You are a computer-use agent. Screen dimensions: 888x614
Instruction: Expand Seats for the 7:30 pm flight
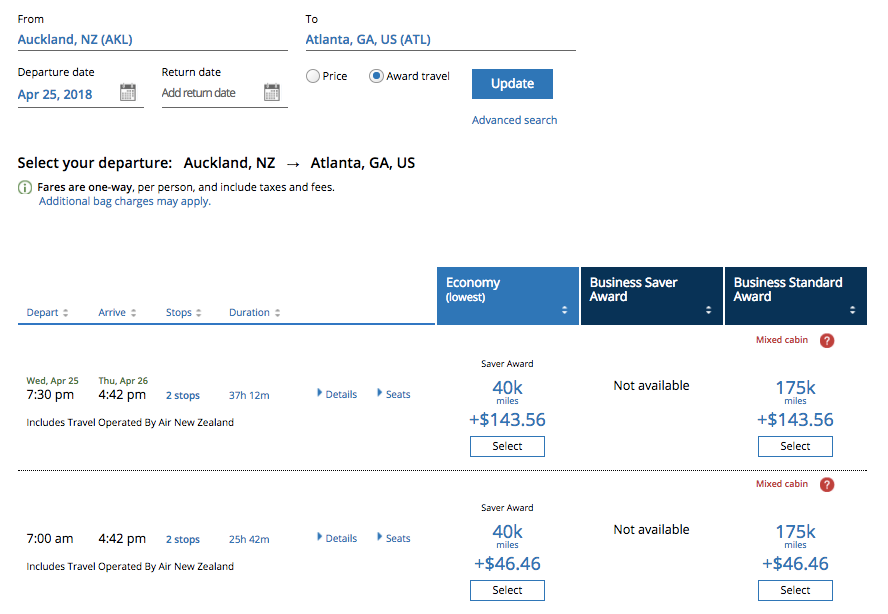[394, 394]
